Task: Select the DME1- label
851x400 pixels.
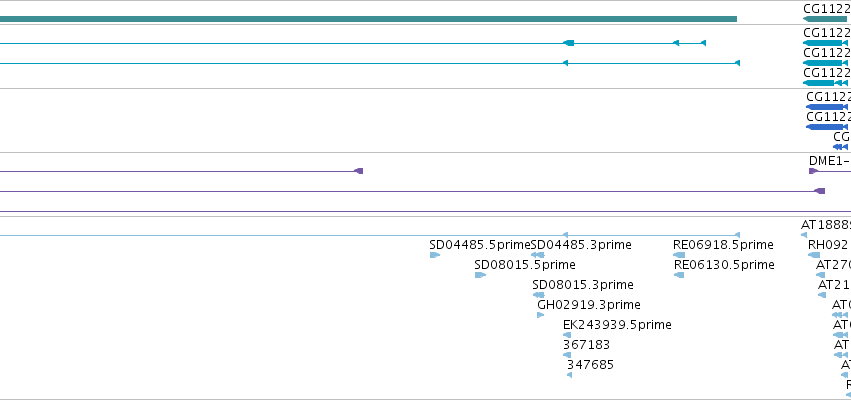Action: (830, 161)
